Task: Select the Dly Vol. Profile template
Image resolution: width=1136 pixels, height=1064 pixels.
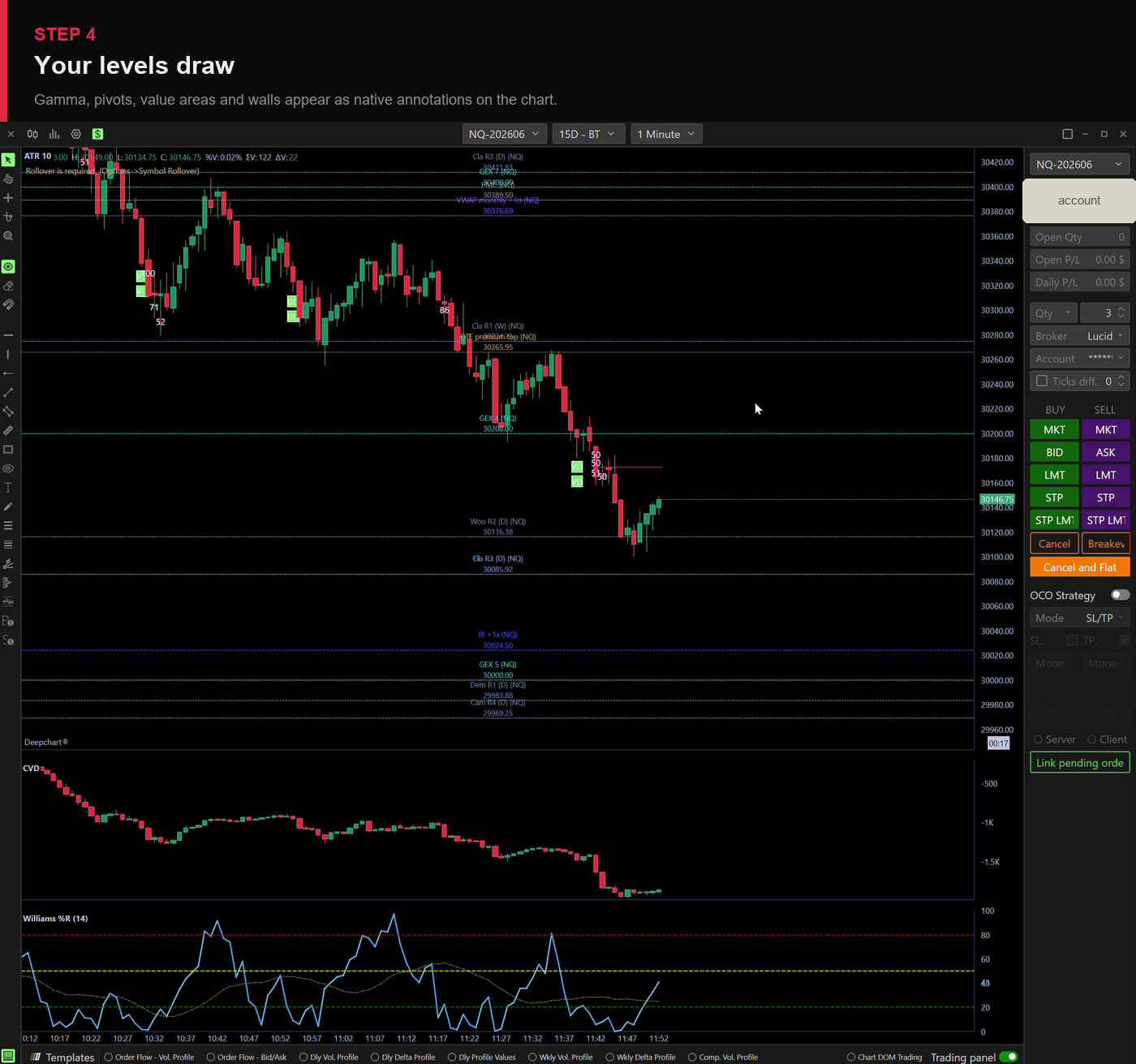Action: point(329,1057)
